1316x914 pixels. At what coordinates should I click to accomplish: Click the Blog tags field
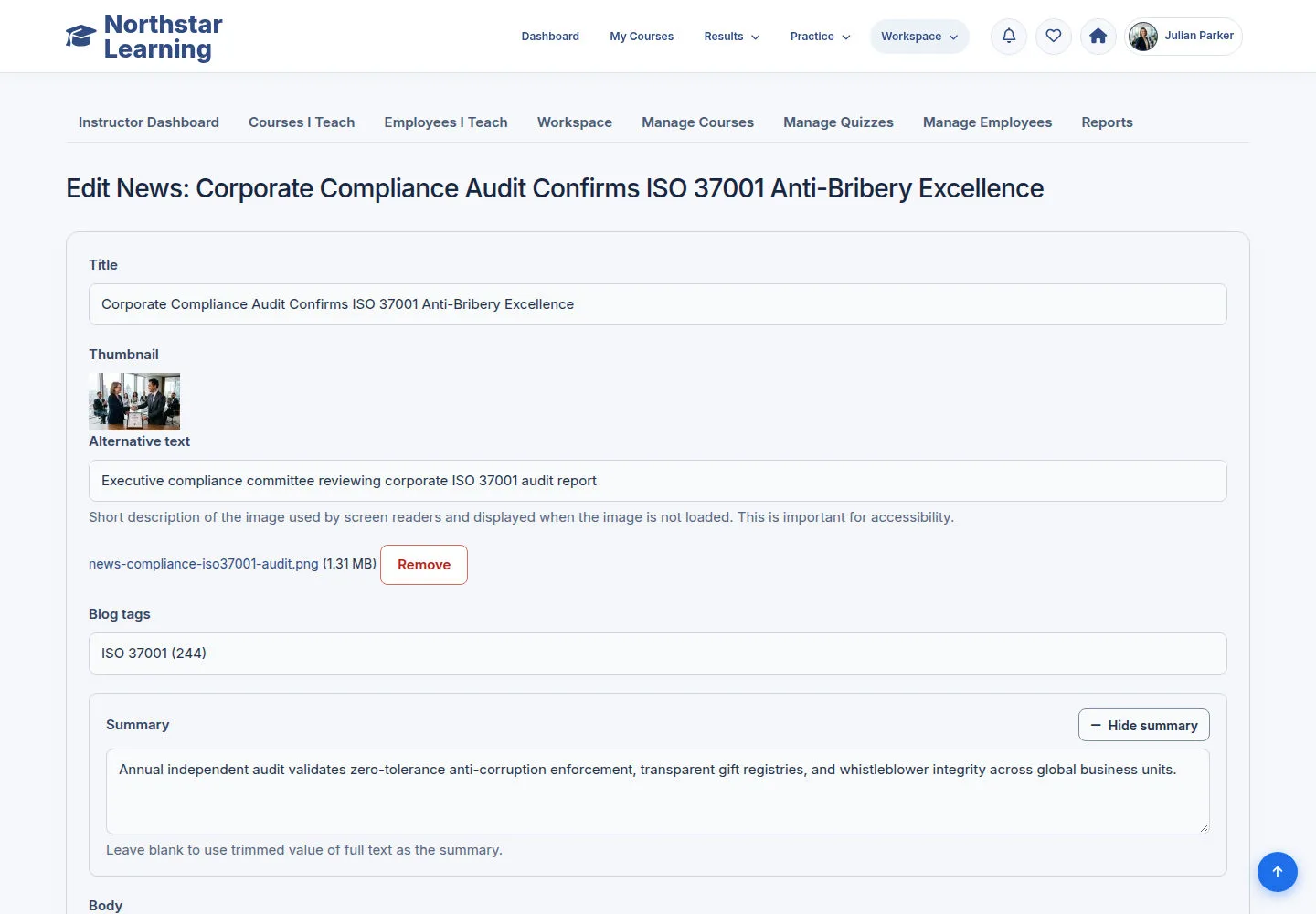pyautogui.click(x=658, y=654)
